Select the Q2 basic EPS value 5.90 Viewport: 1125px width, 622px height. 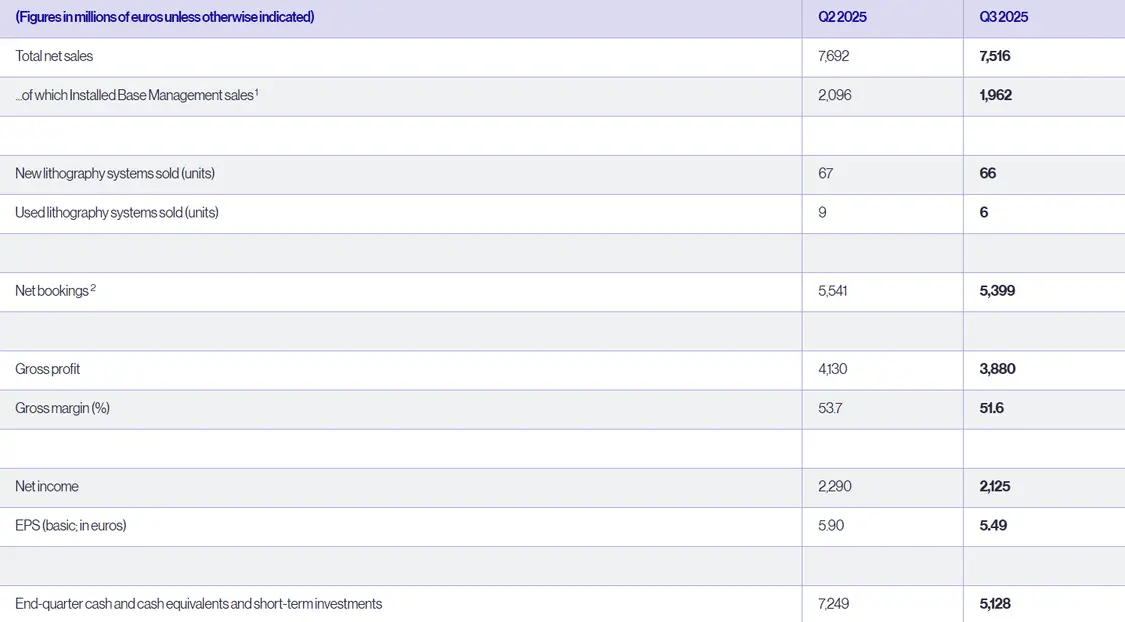830,525
